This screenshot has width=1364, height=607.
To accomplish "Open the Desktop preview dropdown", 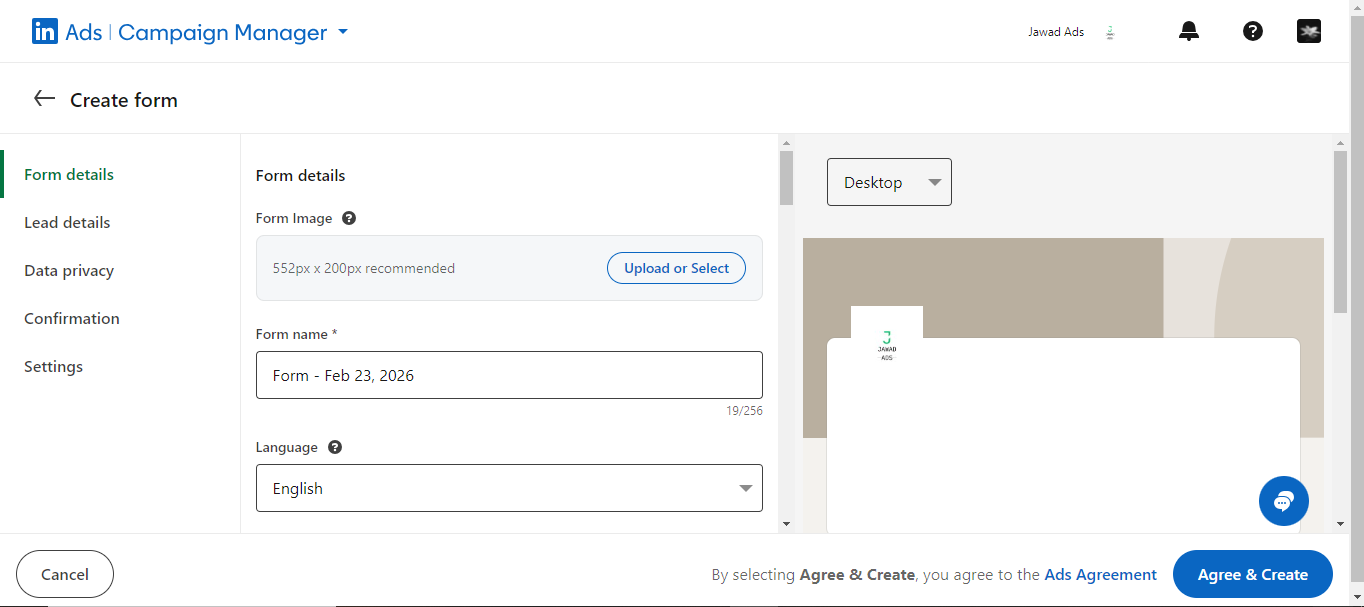I will 889,182.
